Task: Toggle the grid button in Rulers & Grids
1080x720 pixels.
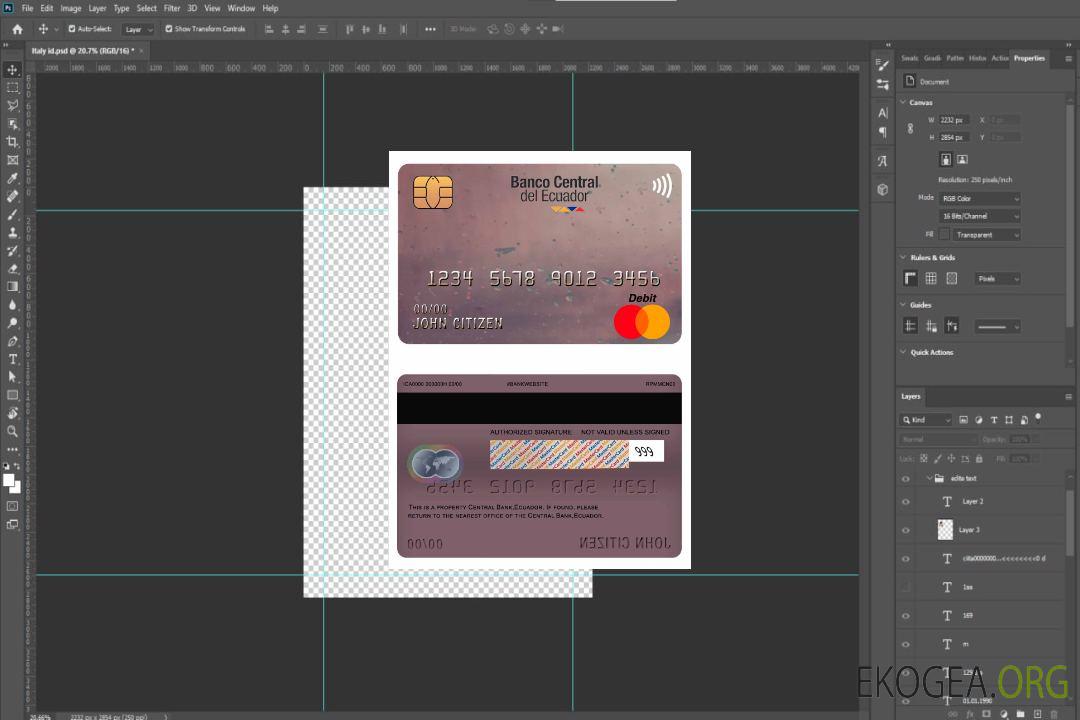Action: tap(931, 278)
